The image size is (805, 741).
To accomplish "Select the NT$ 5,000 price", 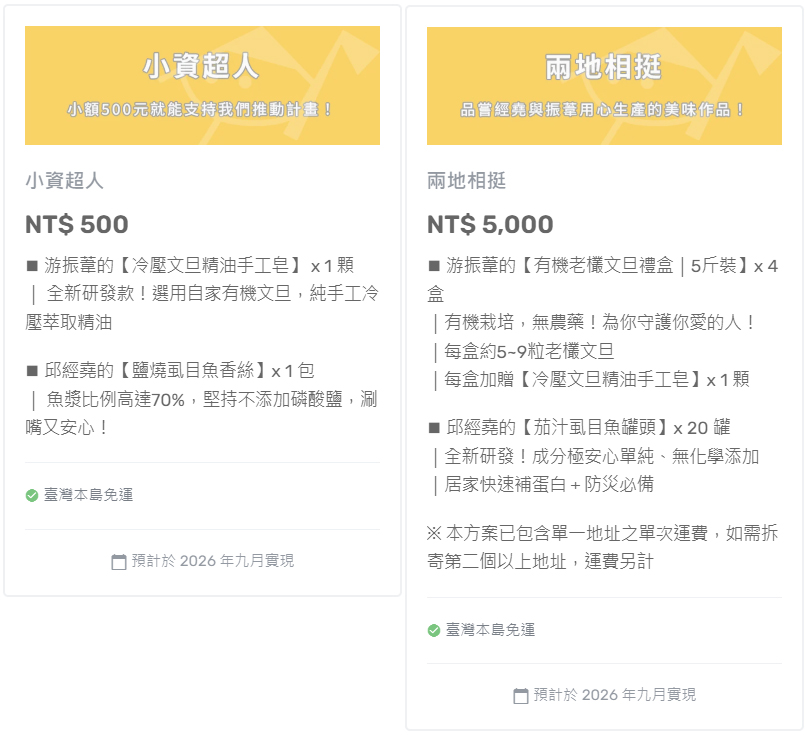I will point(490,225).
